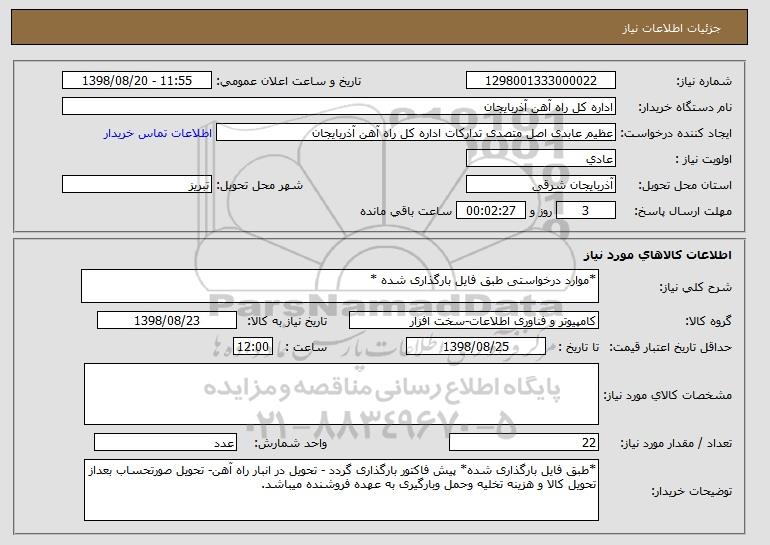Click the label حداقل تاریخ اعتبار قیمت
770x545 pixels.
[670, 348]
